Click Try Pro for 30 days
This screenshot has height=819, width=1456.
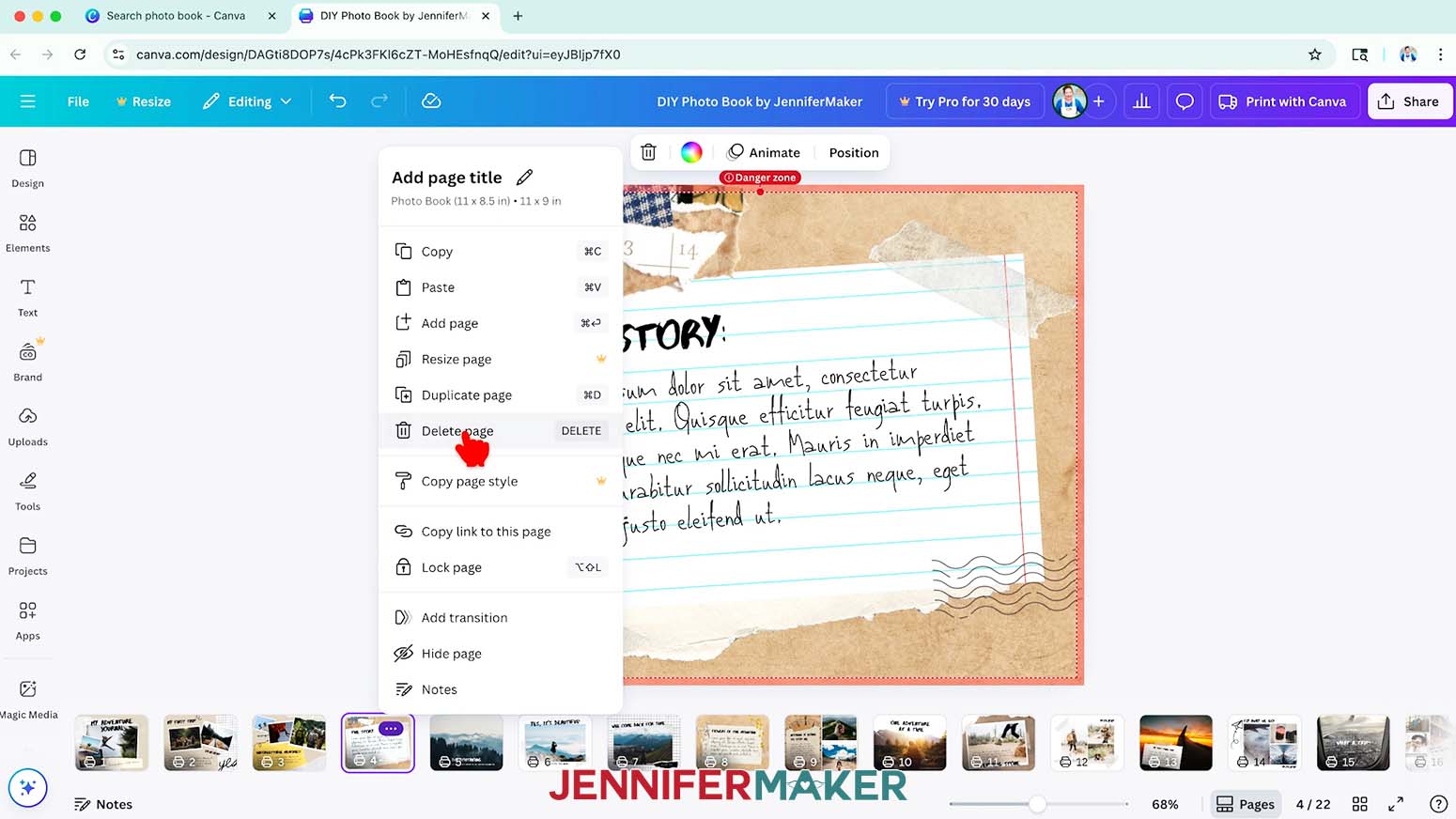pyautogui.click(x=965, y=101)
